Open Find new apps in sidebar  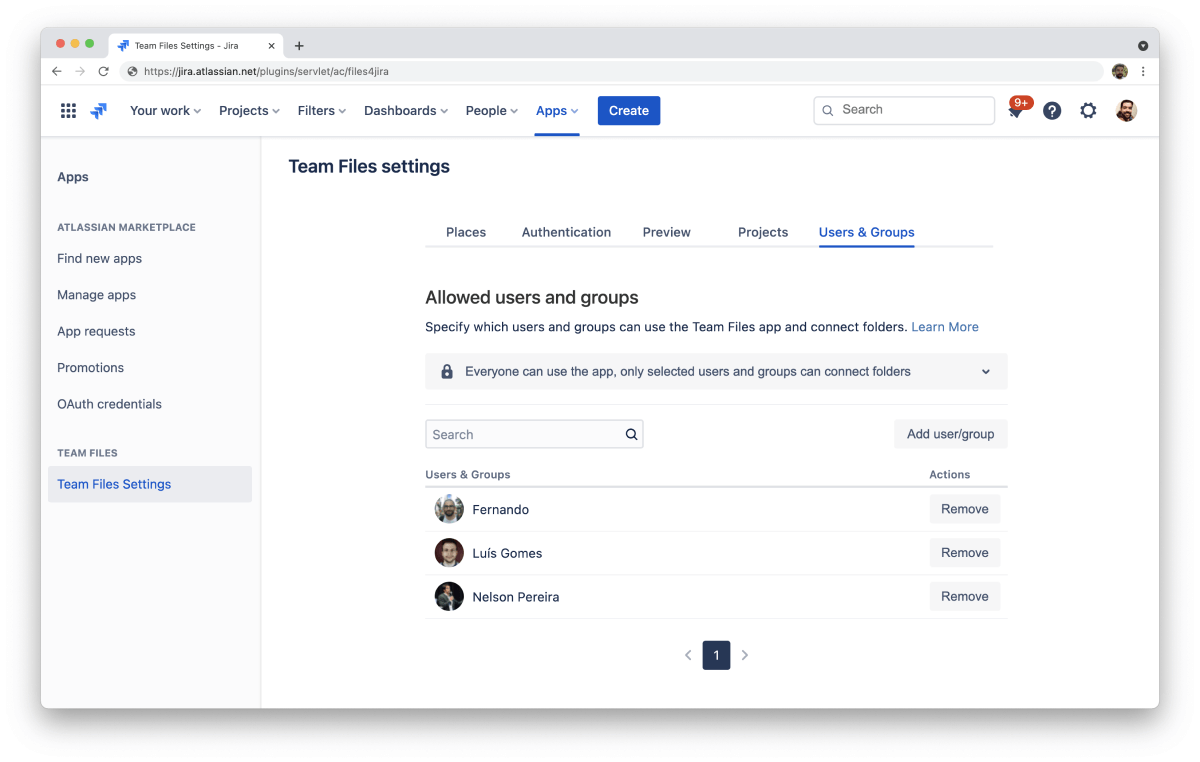tap(100, 258)
